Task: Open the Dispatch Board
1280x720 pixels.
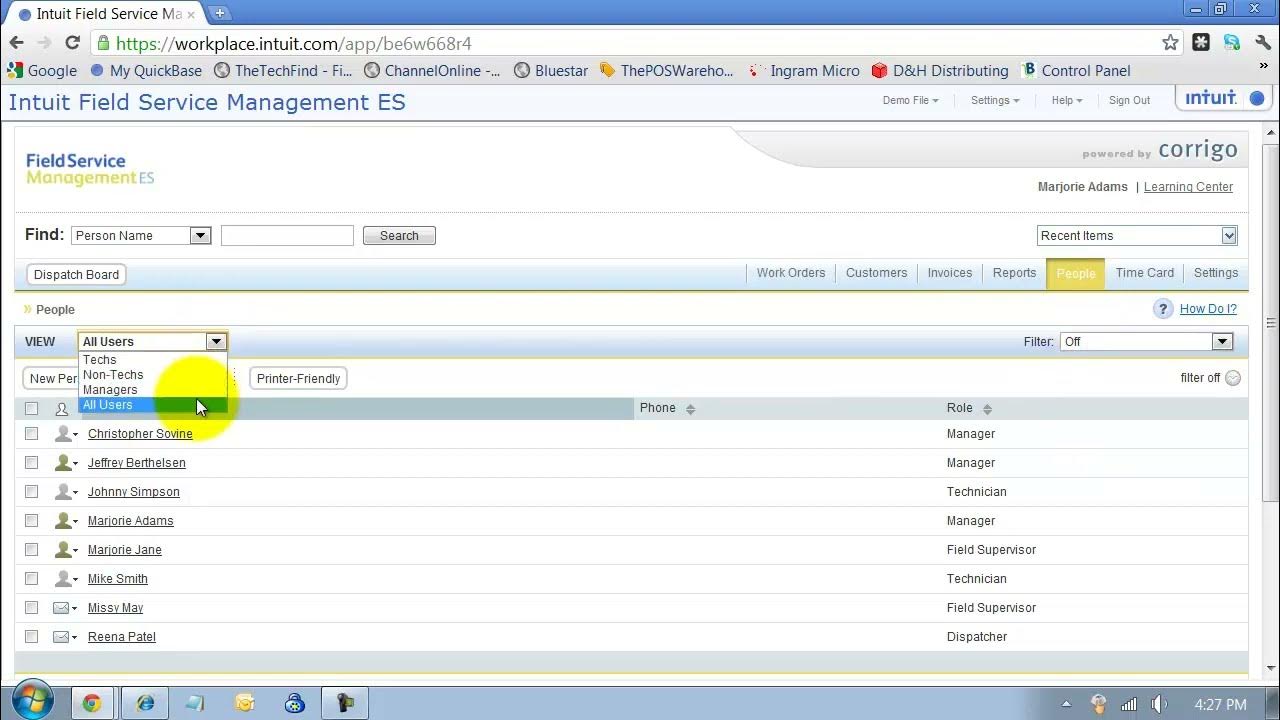Action: (x=76, y=275)
